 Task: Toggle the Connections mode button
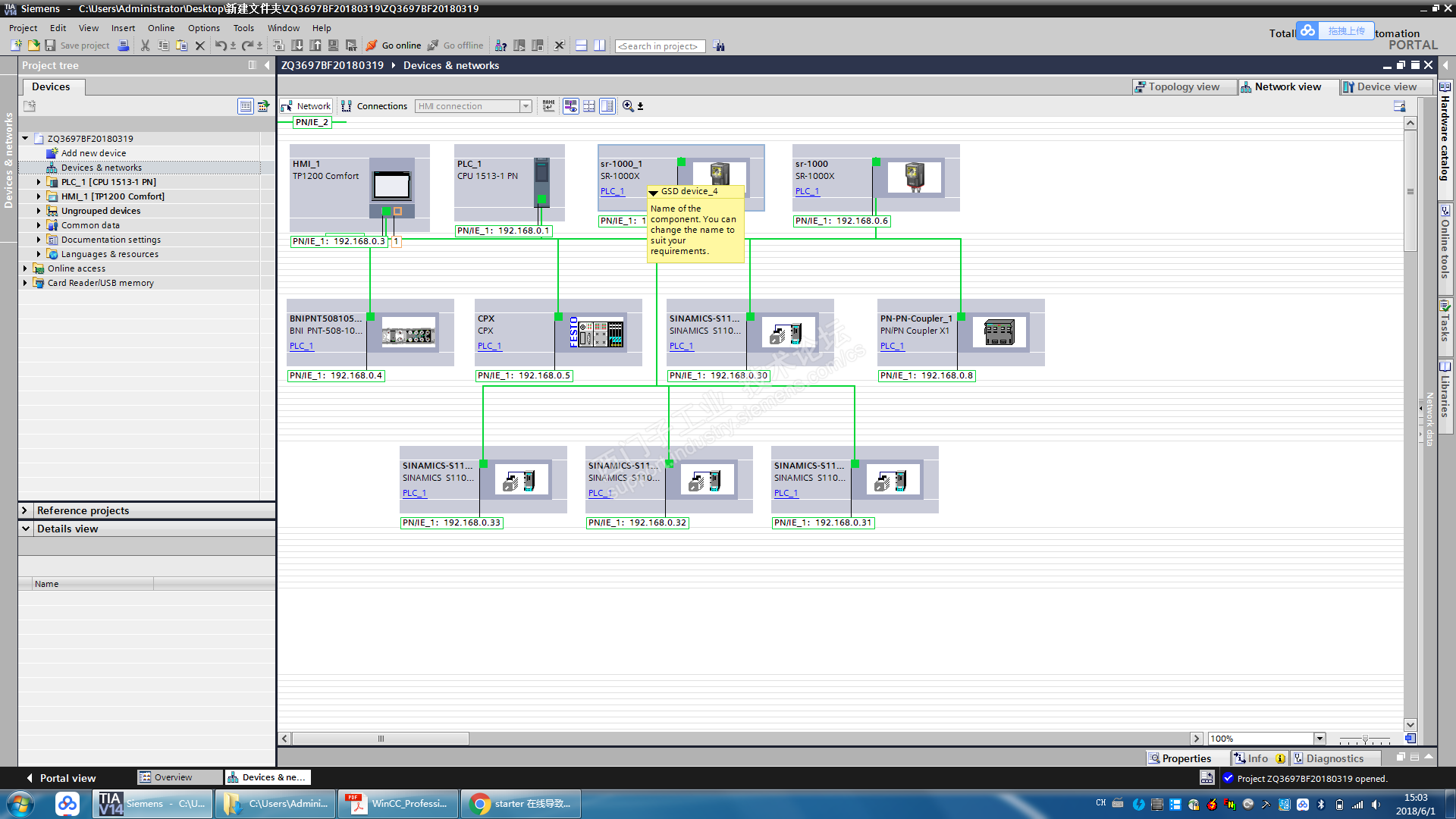375,106
